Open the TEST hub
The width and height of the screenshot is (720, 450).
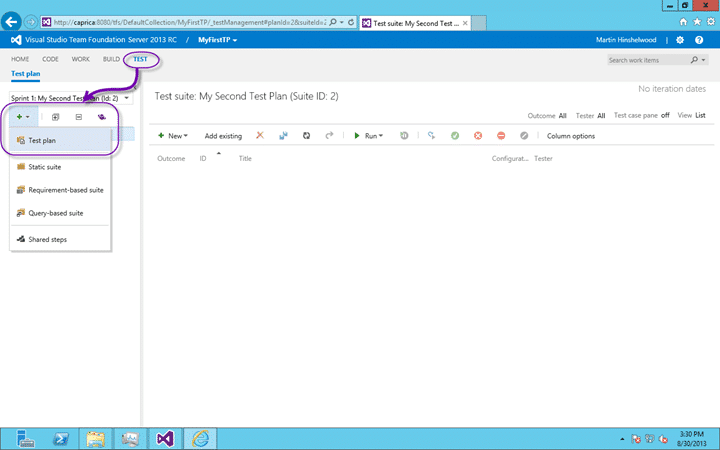[140, 59]
